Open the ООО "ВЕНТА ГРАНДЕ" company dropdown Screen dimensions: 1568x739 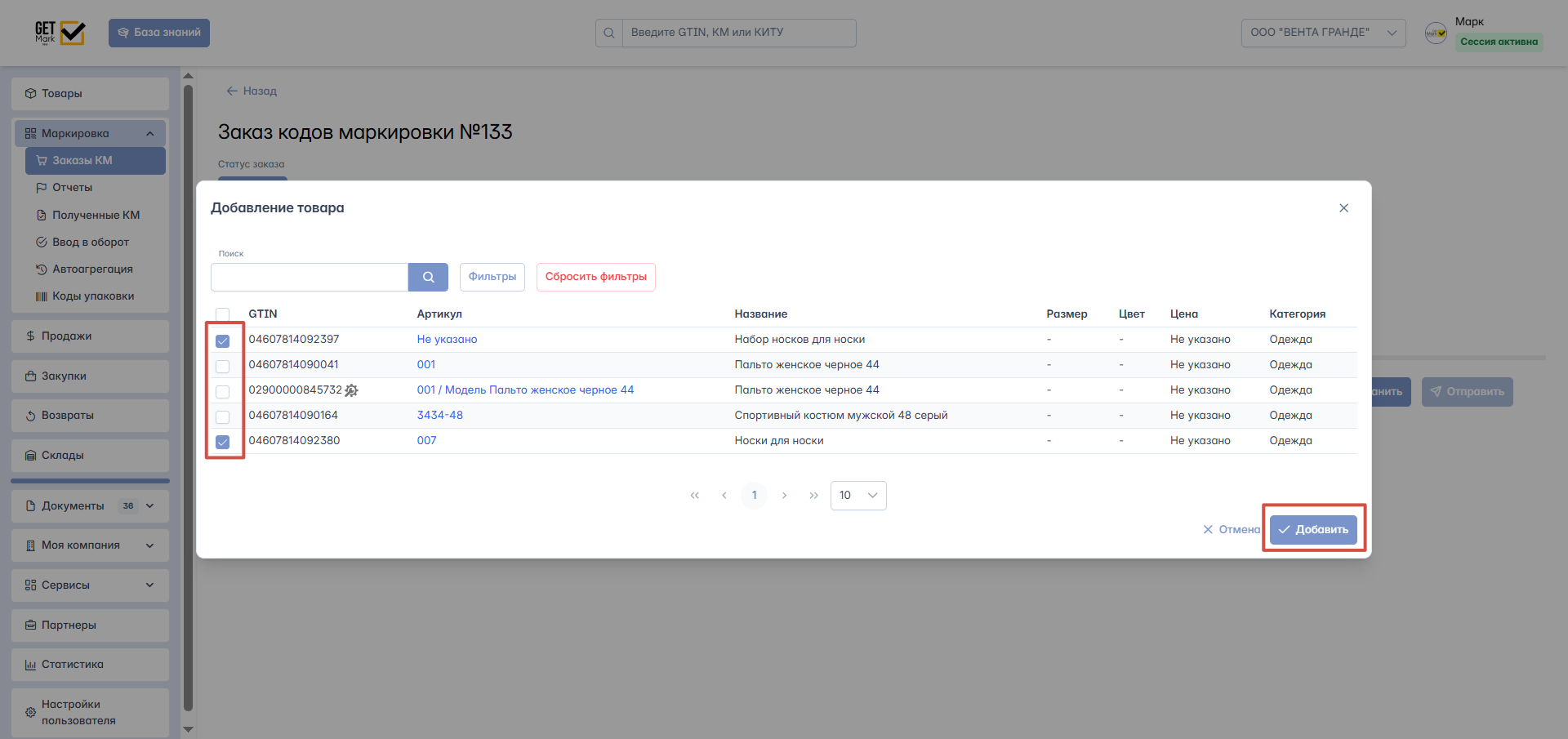tap(1323, 33)
